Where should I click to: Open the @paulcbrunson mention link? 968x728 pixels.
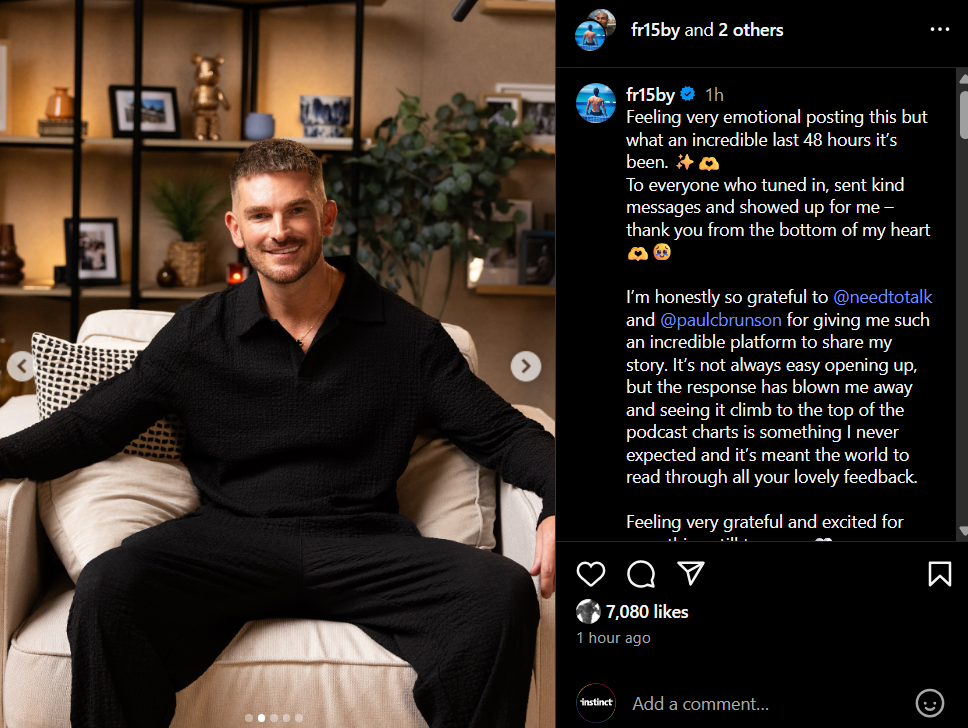pos(720,320)
